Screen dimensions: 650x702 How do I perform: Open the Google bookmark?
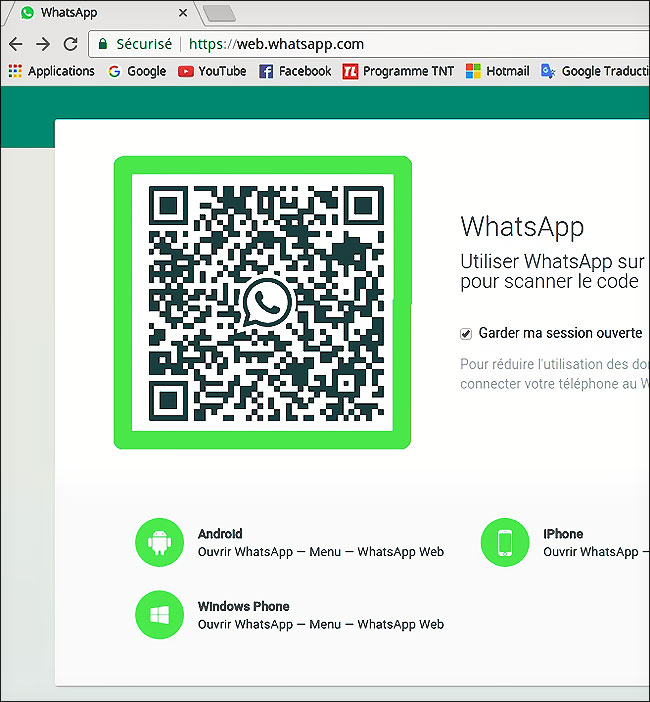(x=137, y=71)
